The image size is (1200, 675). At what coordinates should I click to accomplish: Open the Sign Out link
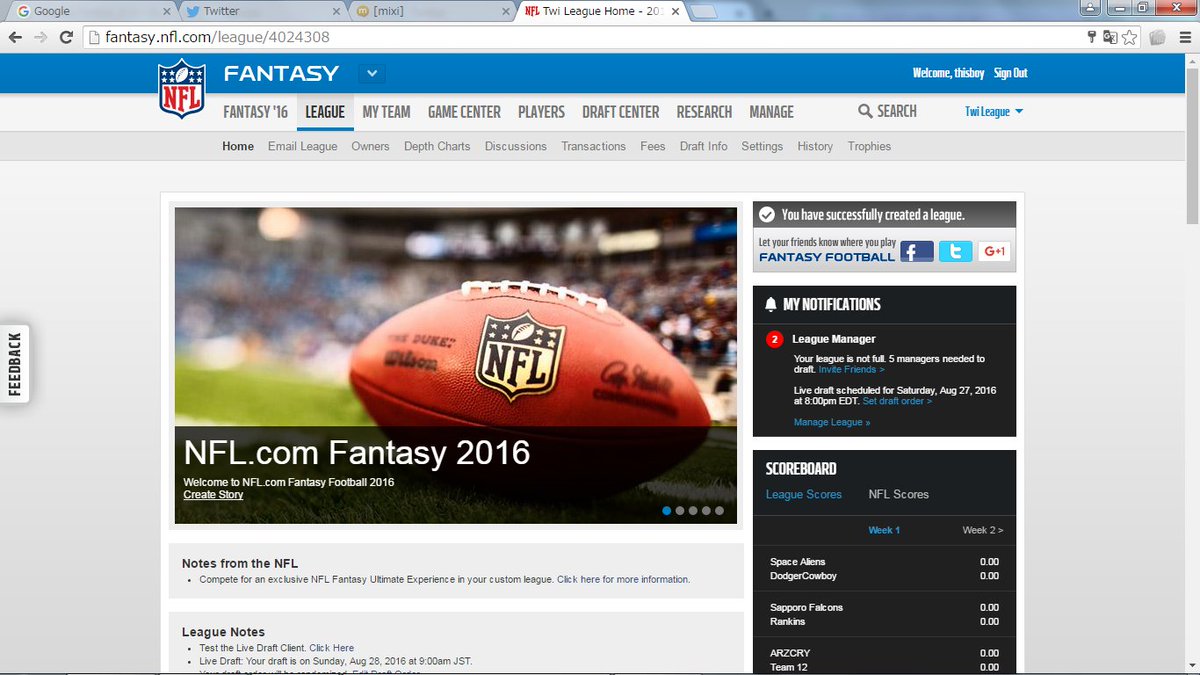pyautogui.click(x=1010, y=73)
